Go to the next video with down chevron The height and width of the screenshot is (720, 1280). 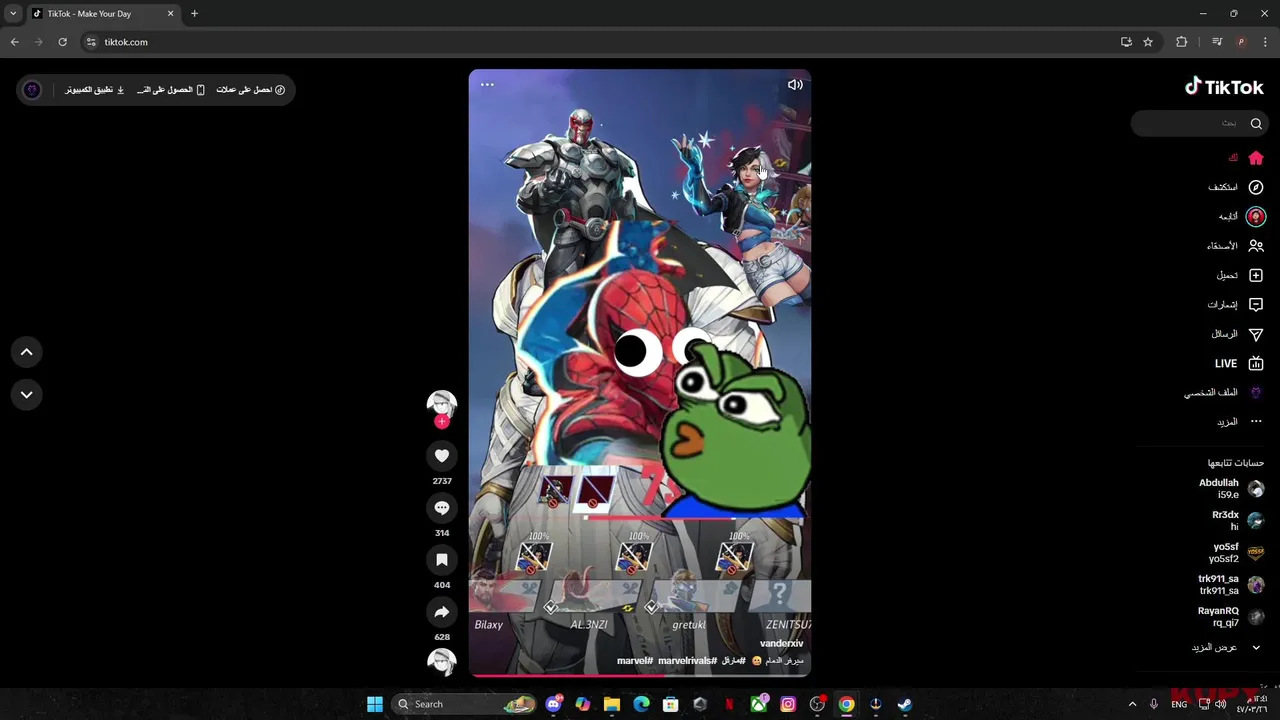pyautogui.click(x=27, y=394)
